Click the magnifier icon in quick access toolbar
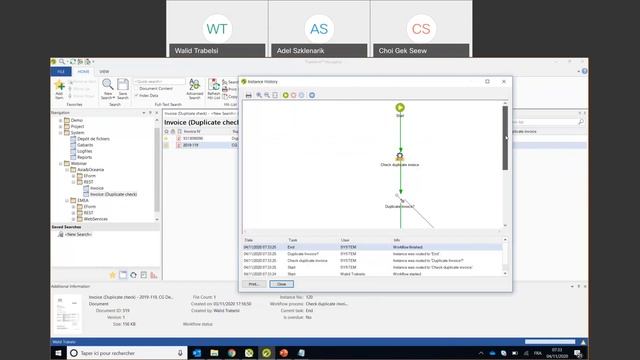Screen dimensions: 640x360 [62, 62]
